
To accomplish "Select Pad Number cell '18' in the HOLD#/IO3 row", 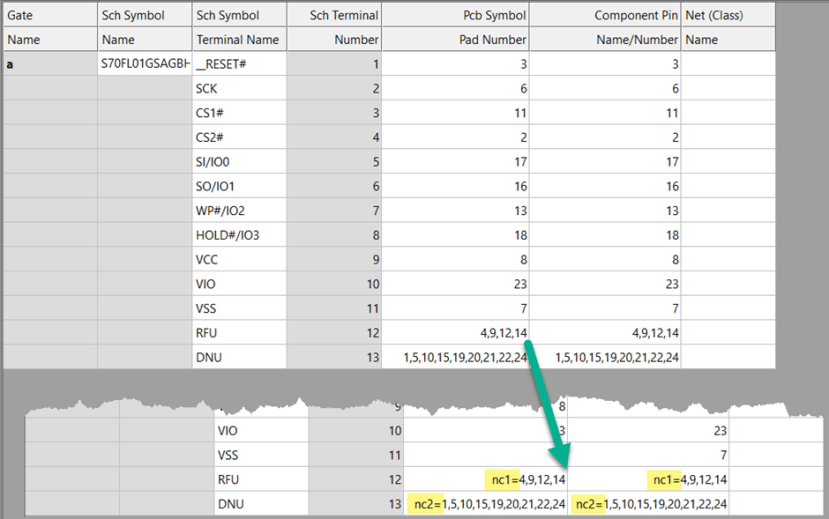I will tap(456, 235).
